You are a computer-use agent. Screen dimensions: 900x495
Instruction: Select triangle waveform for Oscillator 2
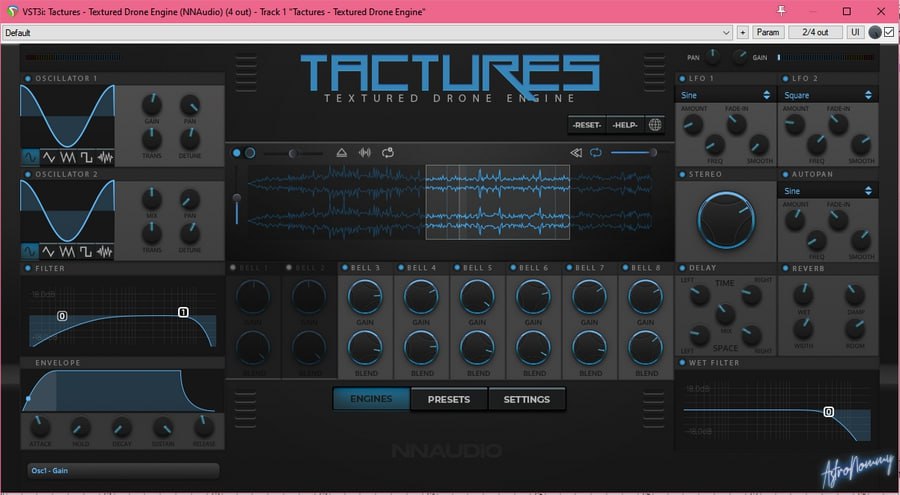click(49, 252)
